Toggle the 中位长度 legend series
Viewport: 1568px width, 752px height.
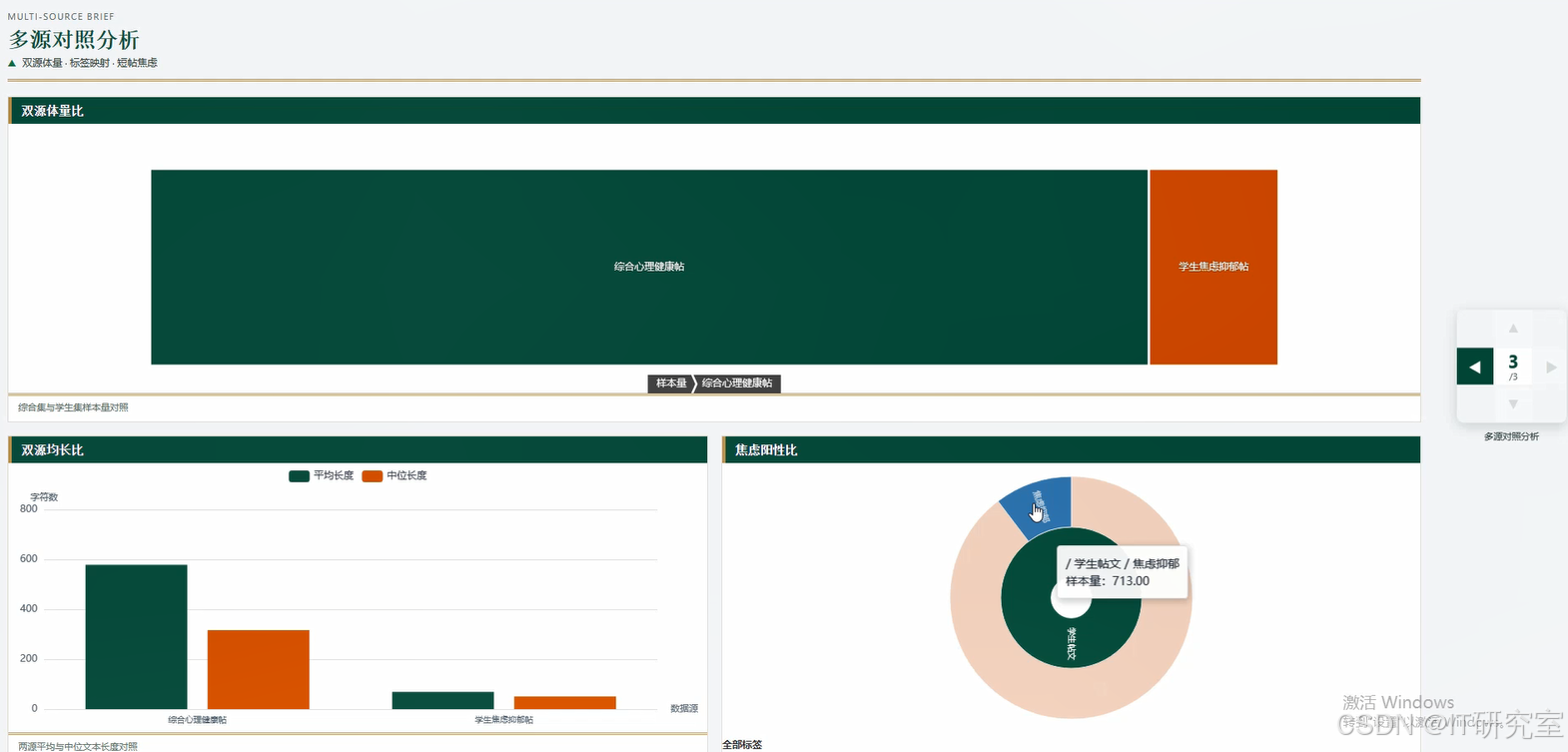pyautogui.click(x=394, y=476)
